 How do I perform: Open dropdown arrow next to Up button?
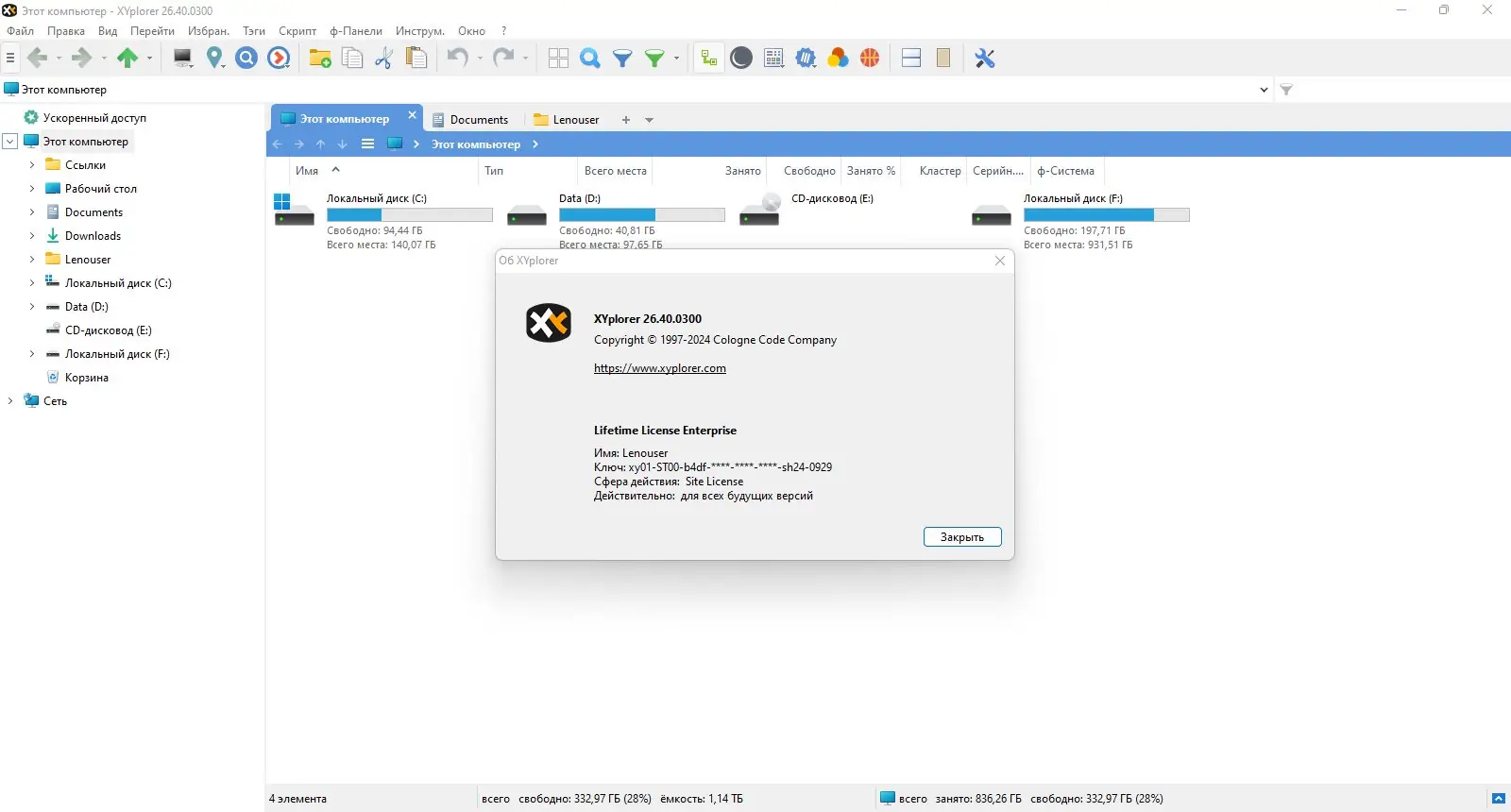pyautogui.click(x=149, y=59)
